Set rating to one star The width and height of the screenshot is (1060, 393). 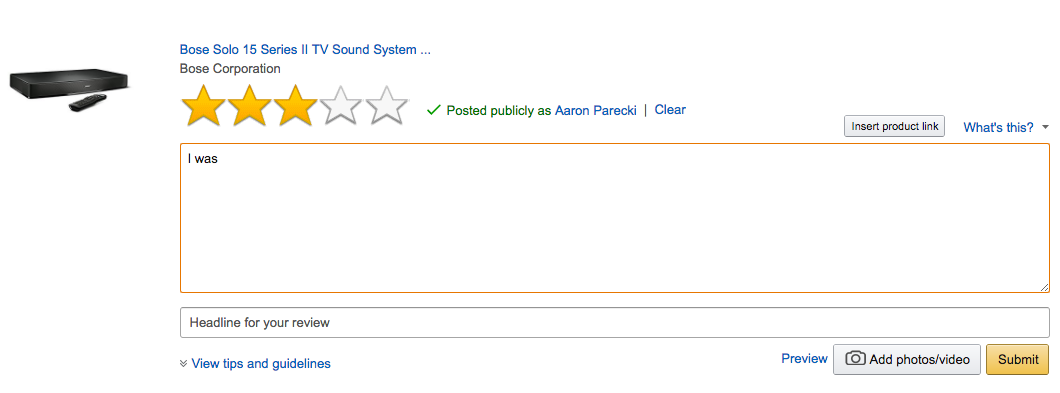203,106
